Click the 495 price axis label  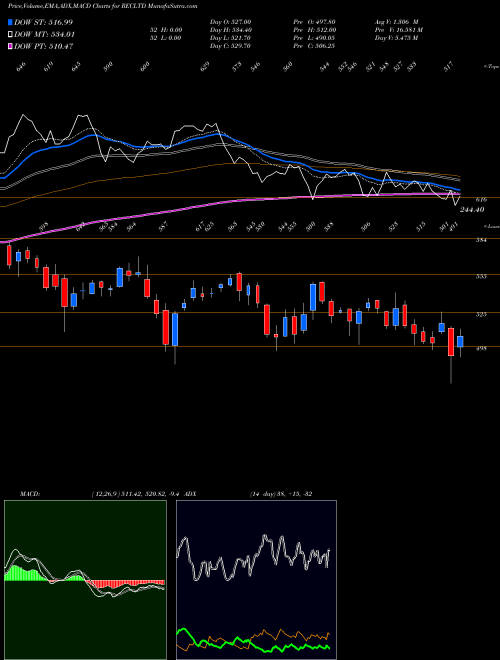pos(481,348)
